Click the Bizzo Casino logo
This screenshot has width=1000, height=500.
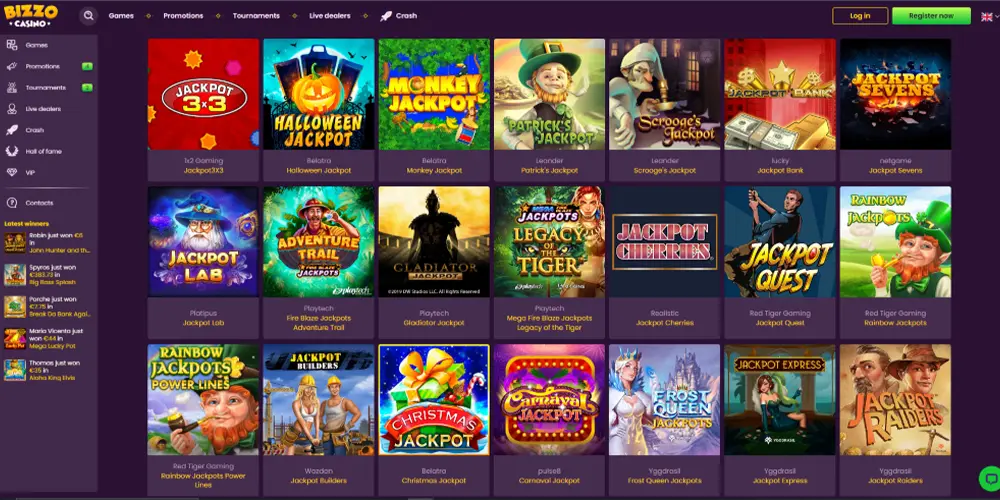[x=31, y=15]
